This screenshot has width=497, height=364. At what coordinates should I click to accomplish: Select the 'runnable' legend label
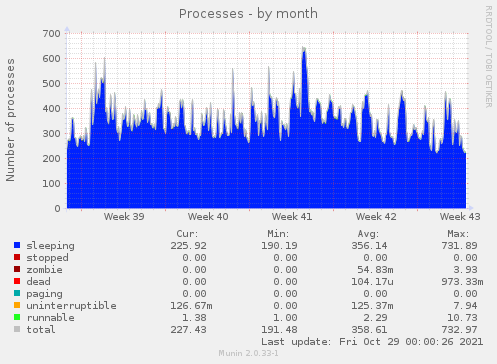pyautogui.click(x=50, y=318)
